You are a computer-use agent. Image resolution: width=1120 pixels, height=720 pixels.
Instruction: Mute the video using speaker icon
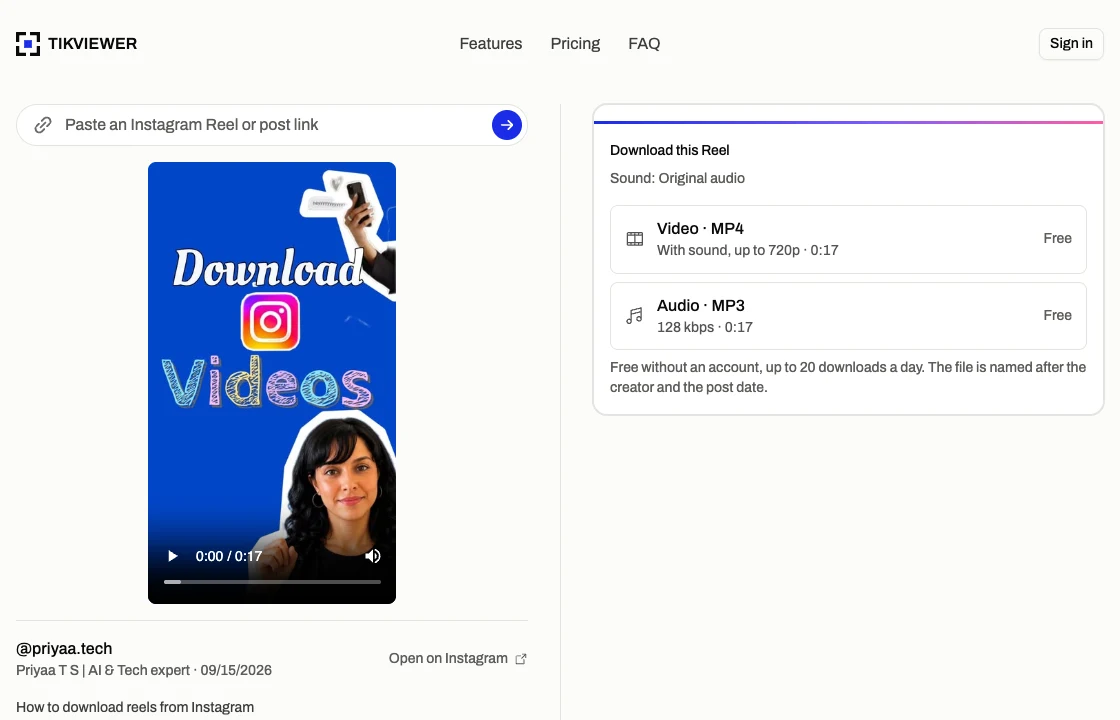373,556
